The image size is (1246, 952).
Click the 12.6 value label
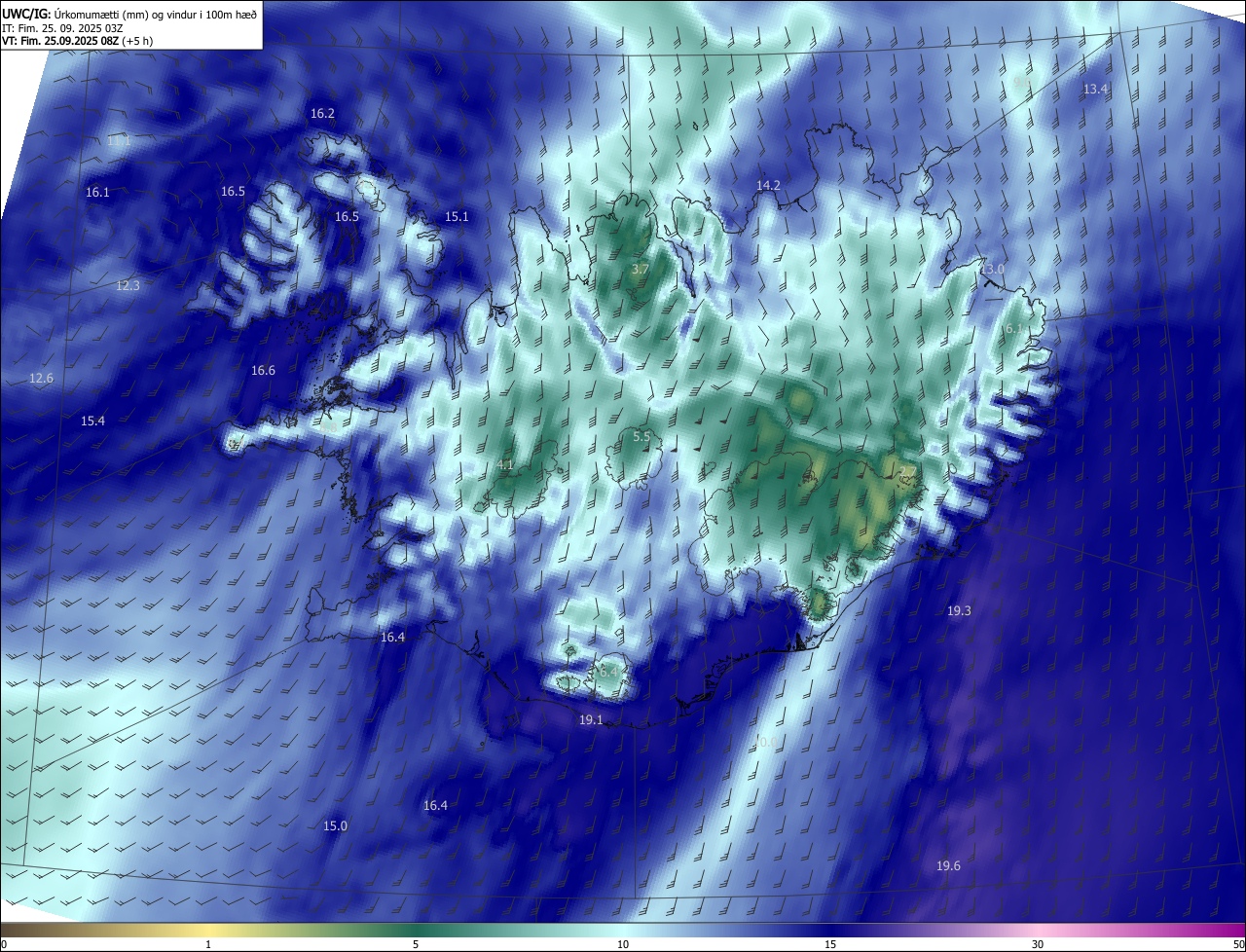coord(41,379)
